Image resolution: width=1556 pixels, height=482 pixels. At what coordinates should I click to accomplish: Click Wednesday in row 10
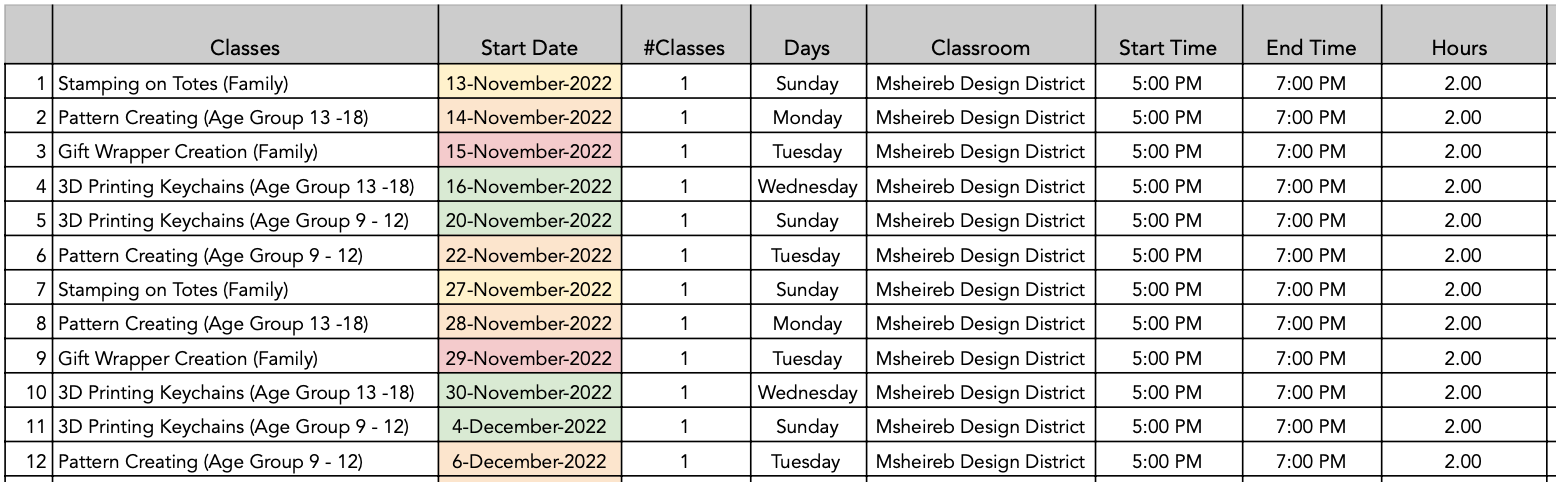(807, 393)
